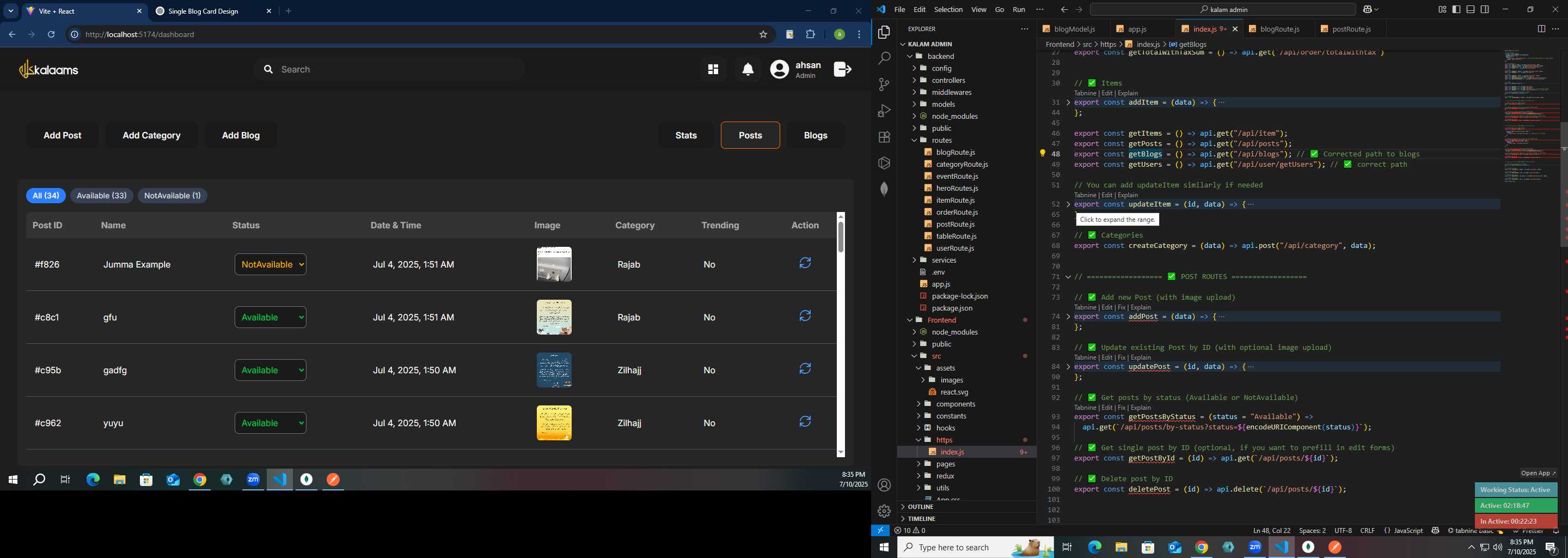Open the Selection menu in VS Code
This screenshot has height=558, width=1568.
[948, 10]
